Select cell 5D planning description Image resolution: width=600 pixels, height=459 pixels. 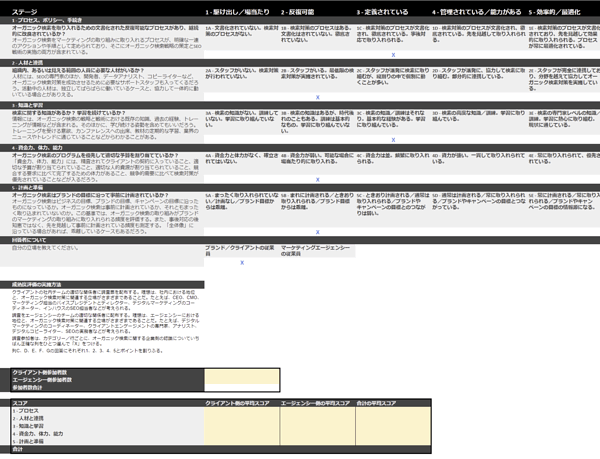pos(479,201)
